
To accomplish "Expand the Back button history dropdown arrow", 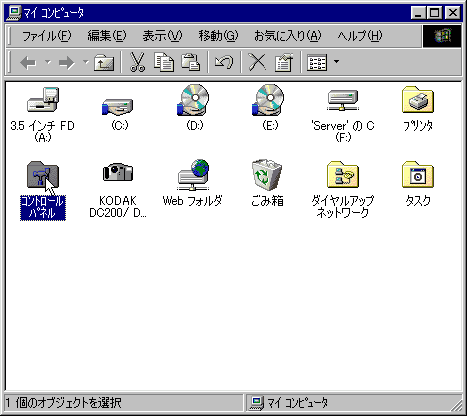I will pyautogui.click(x=48, y=62).
